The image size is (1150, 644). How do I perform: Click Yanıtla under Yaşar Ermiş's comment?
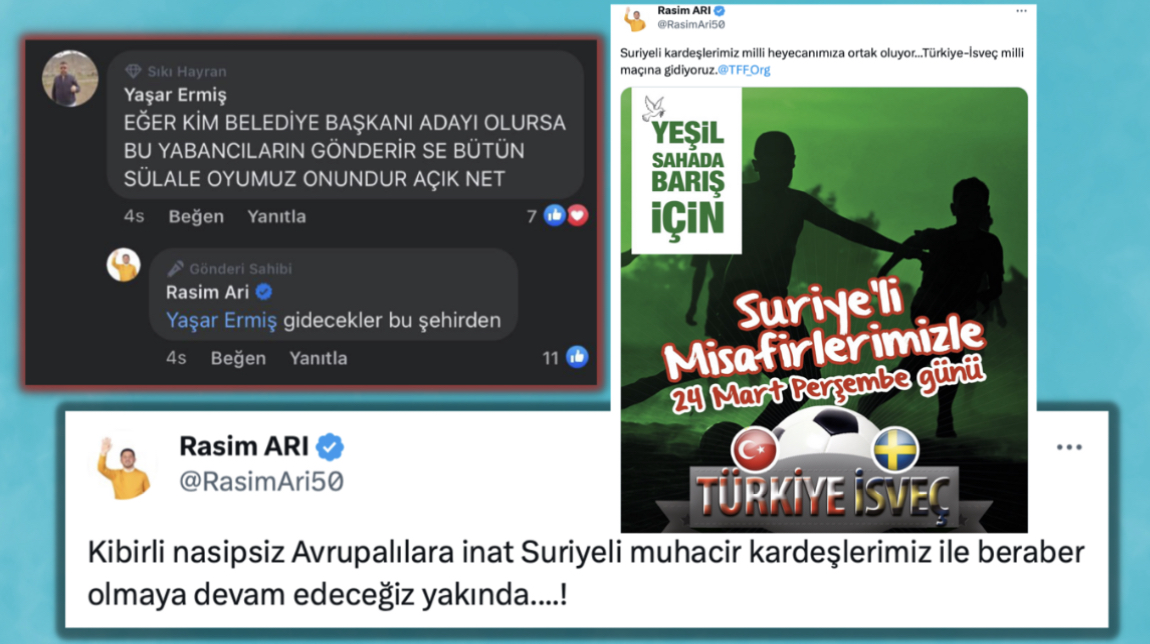coord(276,216)
